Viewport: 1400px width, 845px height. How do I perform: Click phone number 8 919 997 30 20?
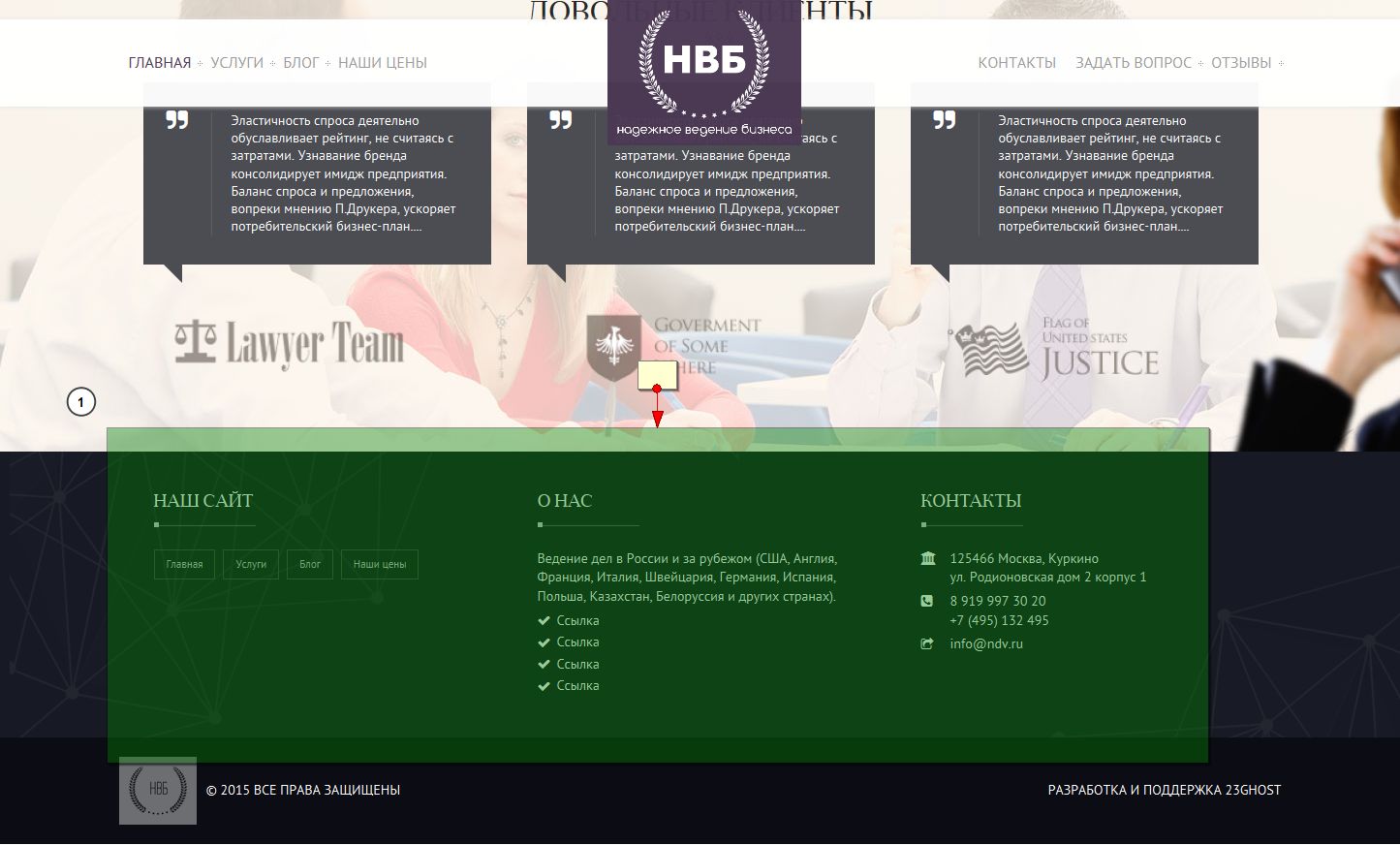coord(998,601)
